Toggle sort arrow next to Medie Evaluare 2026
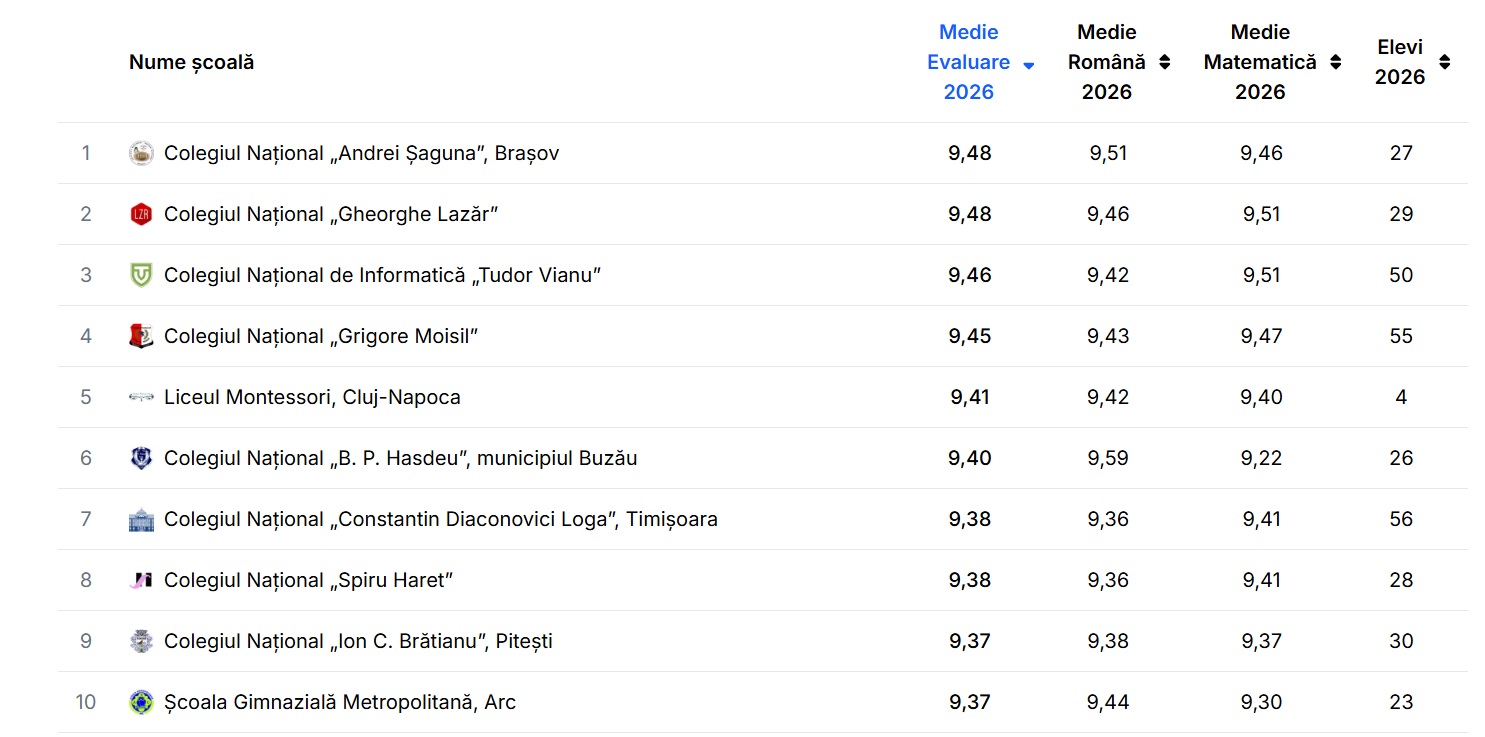 pos(1028,65)
